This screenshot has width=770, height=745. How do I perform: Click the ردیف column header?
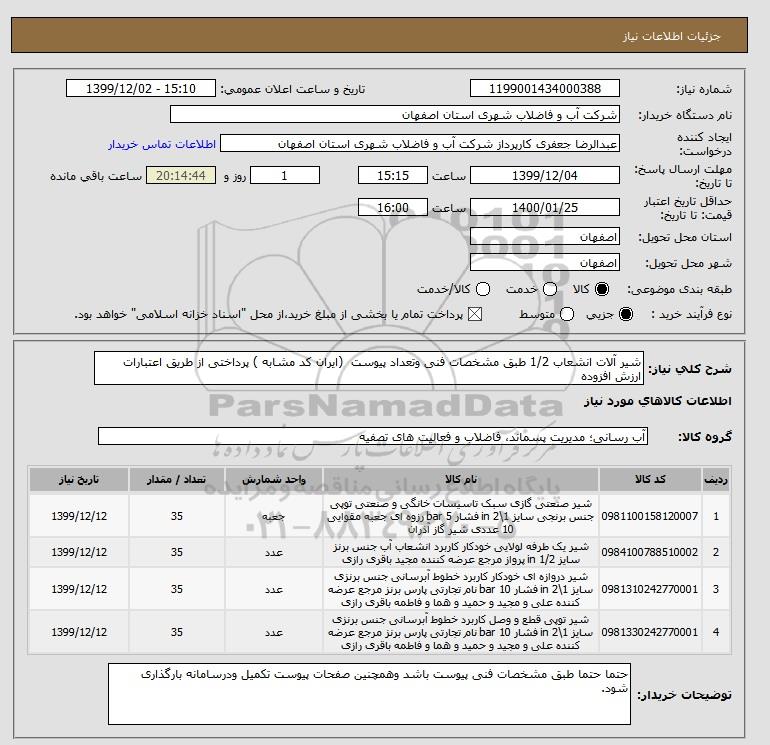click(x=716, y=479)
